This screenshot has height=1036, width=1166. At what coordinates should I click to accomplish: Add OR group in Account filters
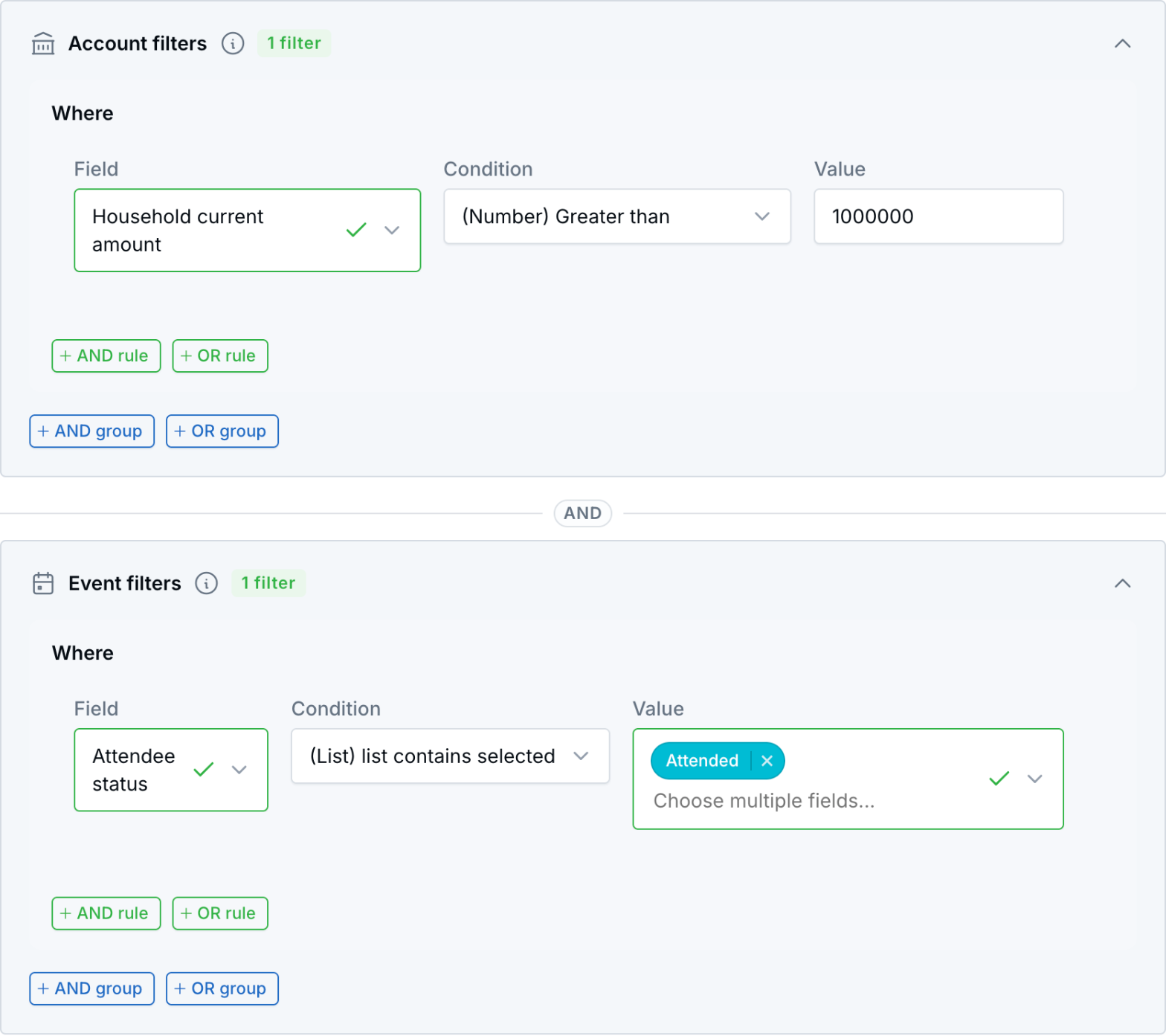(x=222, y=432)
